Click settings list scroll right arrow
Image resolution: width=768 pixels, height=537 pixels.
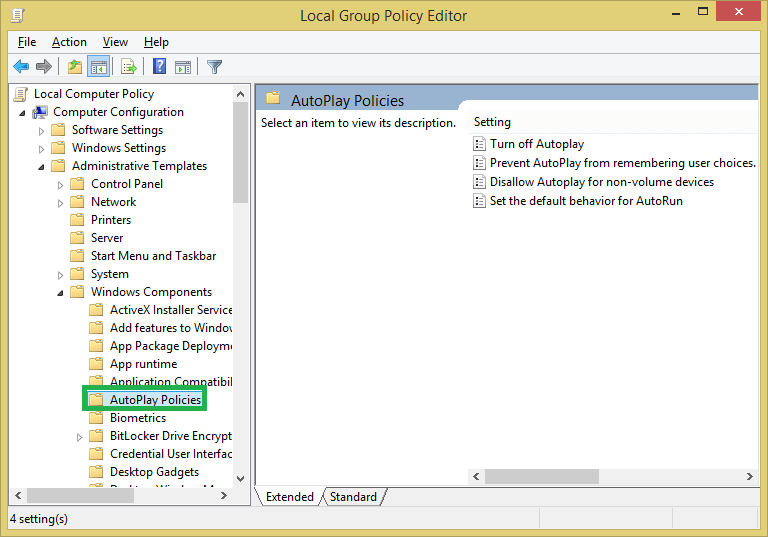[749, 476]
